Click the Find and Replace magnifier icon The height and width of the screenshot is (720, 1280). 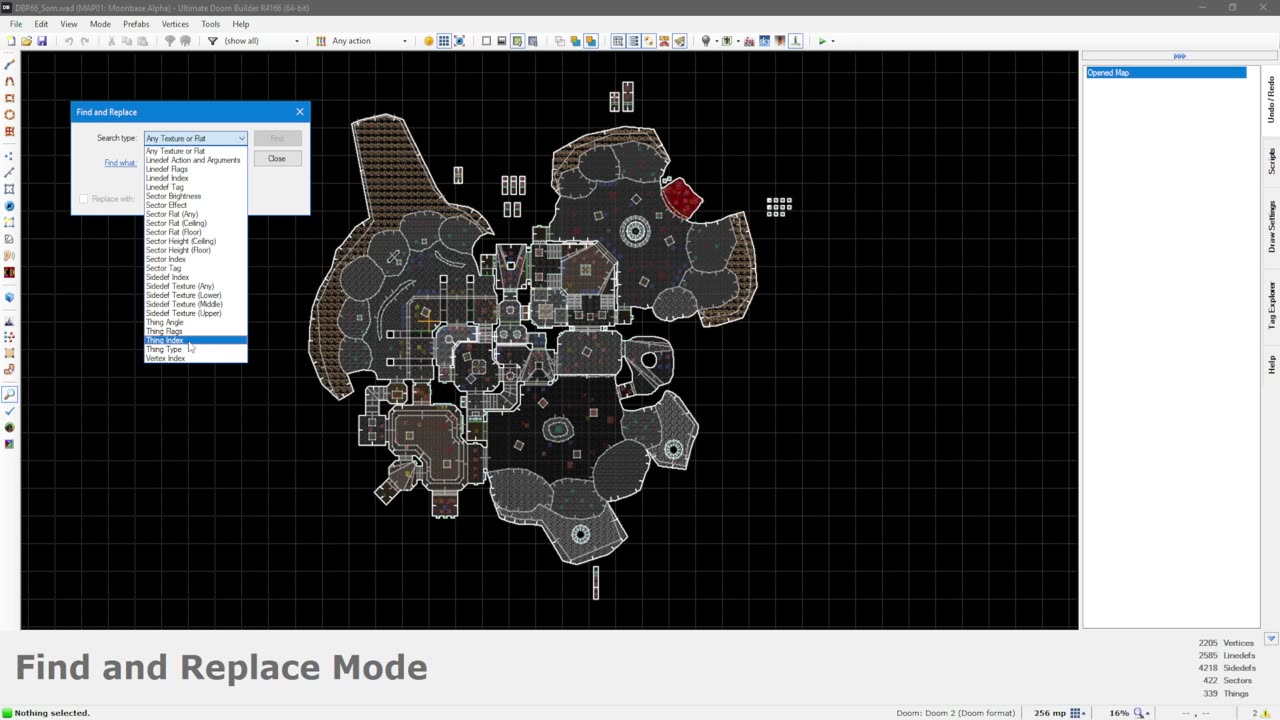pyautogui.click(x=10, y=395)
